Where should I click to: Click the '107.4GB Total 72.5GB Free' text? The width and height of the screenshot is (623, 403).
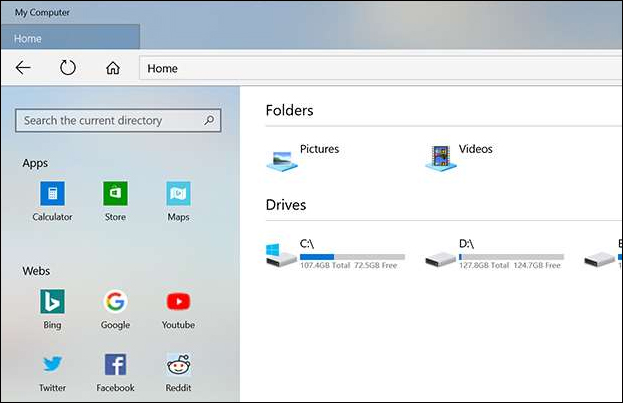tap(348, 265)
